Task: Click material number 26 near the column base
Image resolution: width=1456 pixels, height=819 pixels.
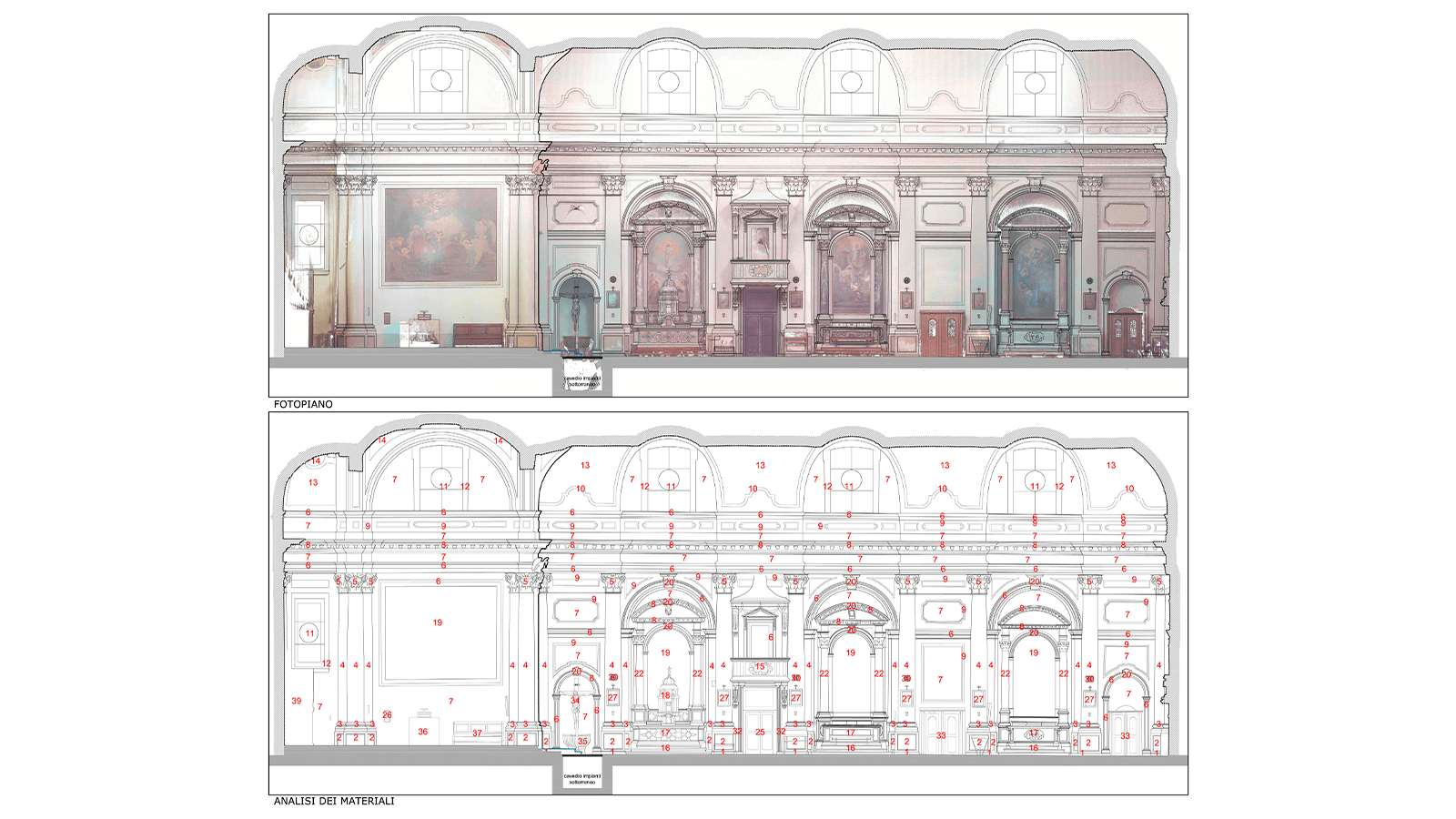Action: [387, 715]
